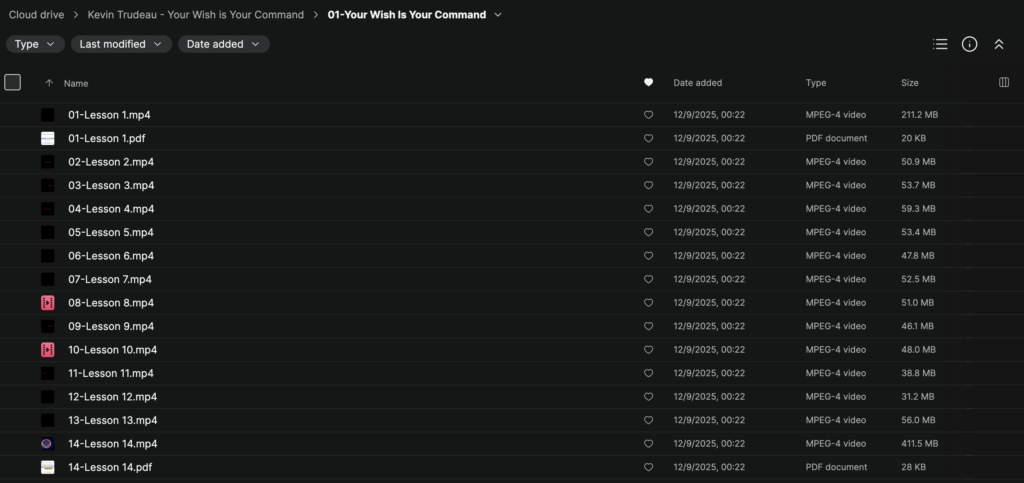Open the info panel icon
This screenshot has height=483, width=1024.
pyautogui.click(x=969, y=44)
